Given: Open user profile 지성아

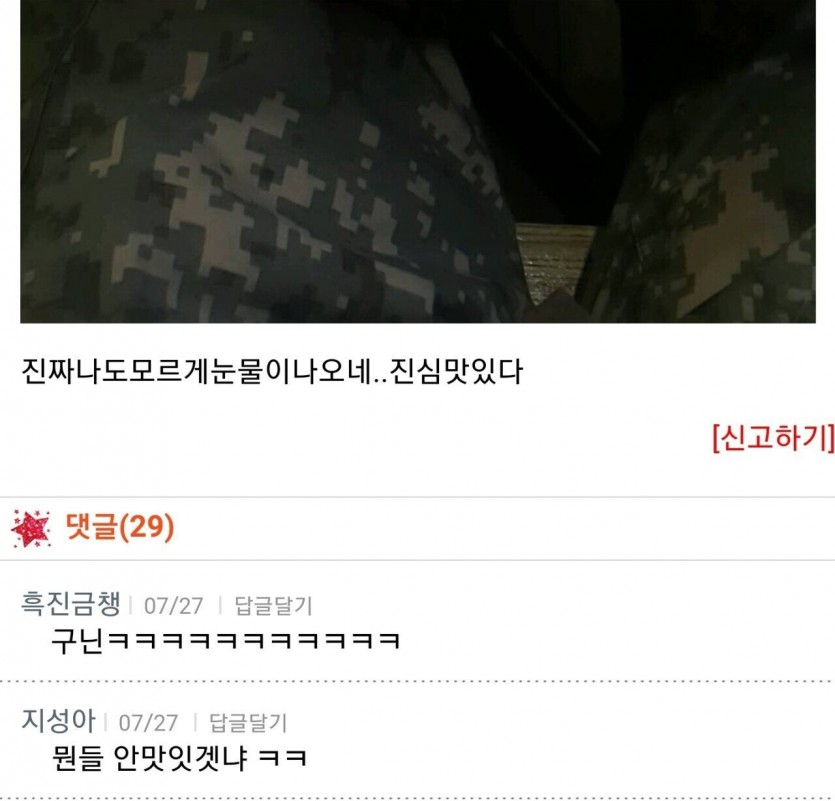Looking at the screenshot, I should coord(58,721).
